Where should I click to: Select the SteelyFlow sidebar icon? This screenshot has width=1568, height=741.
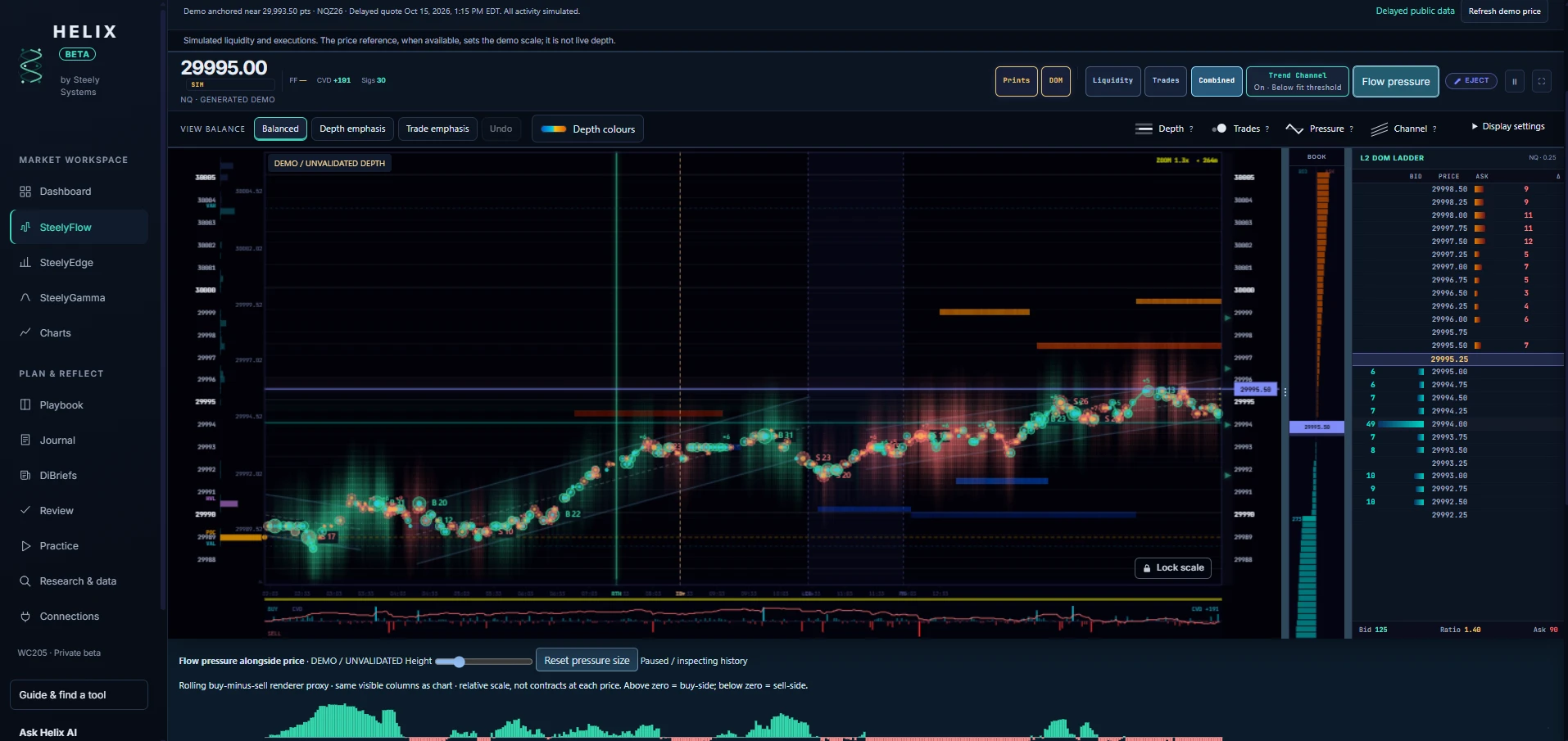click(x=25, y=227)
